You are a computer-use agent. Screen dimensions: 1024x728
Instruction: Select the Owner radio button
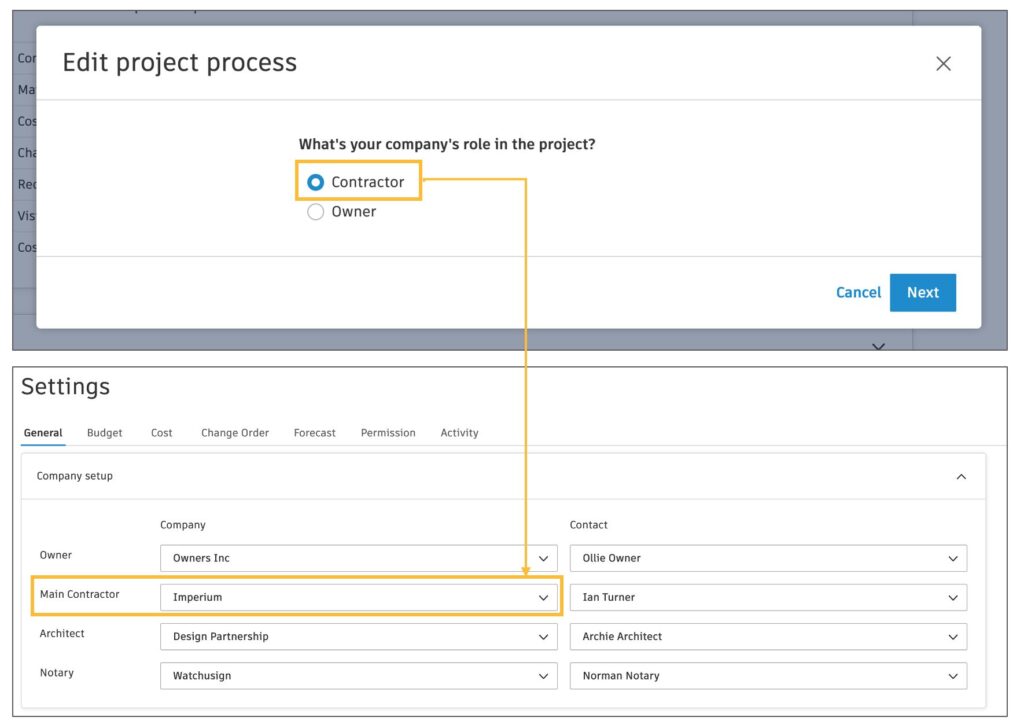coord(316,212)
